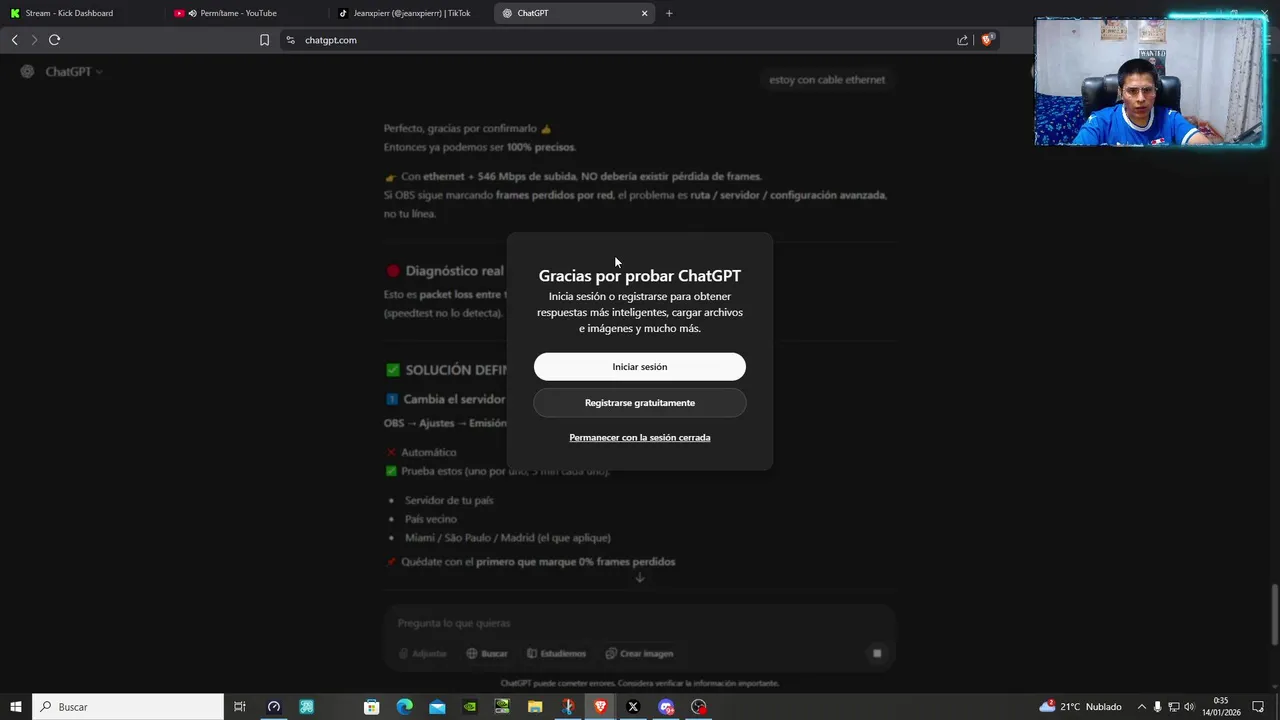Stop the response with the stop button
This screenshot has height=720, width=1280.
pos(877,653)
